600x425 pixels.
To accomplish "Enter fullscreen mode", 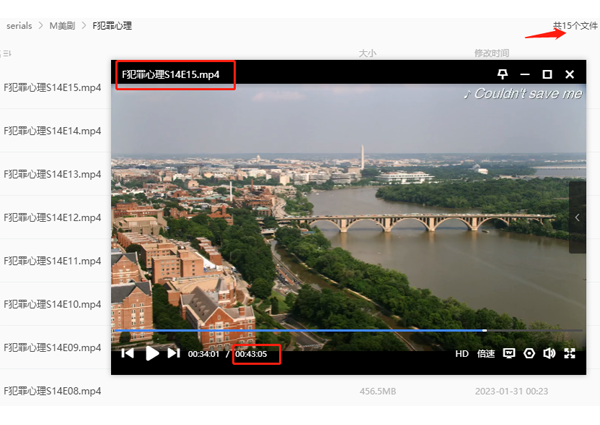I will click(x=570, y=353).
